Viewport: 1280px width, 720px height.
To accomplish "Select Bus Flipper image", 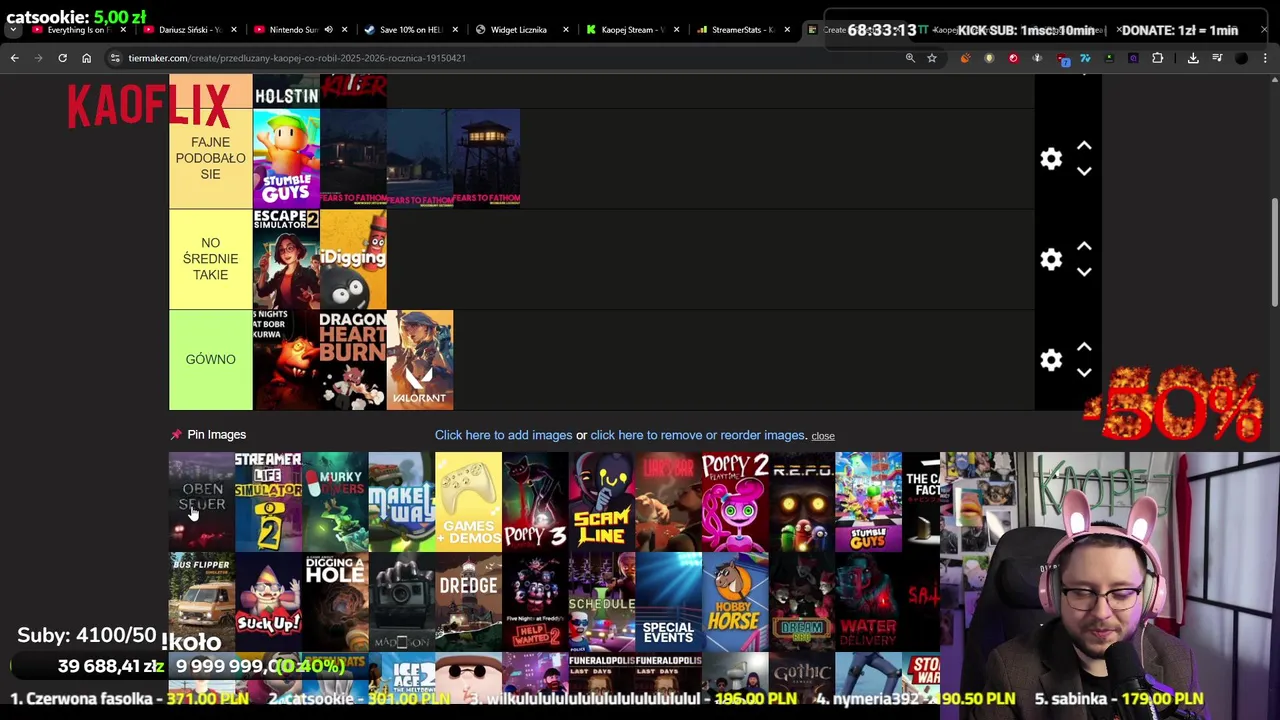I will [201, 602].
